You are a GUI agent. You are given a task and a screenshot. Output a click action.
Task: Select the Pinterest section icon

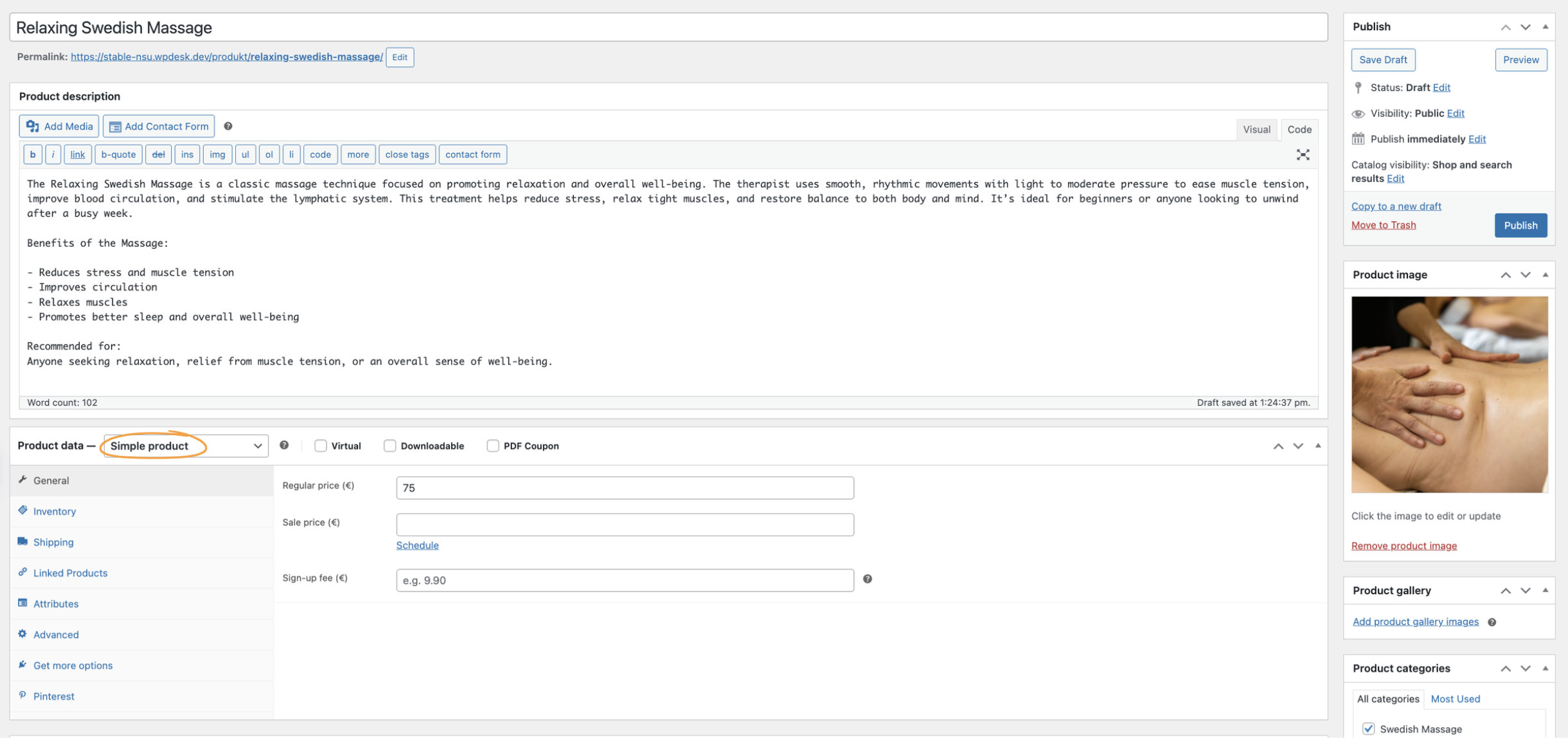click(x=22, y=696)
